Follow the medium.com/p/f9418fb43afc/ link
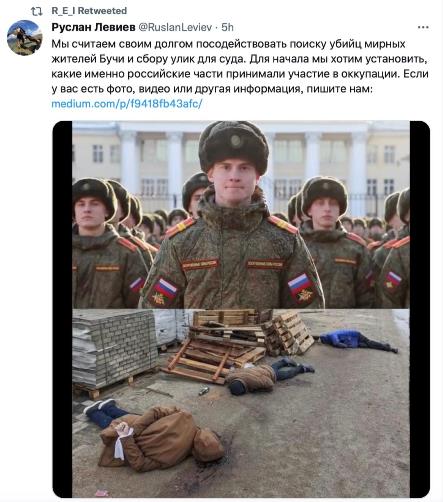Screen dimensions: 443x502 click(127, 104)
